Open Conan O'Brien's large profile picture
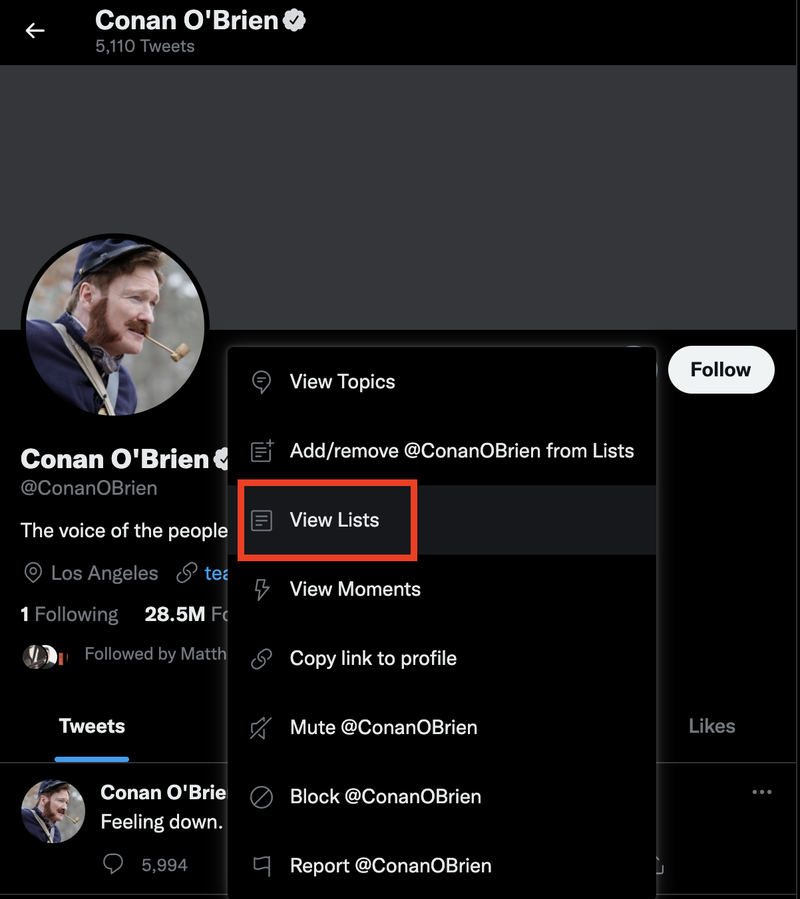 [115, 326]
